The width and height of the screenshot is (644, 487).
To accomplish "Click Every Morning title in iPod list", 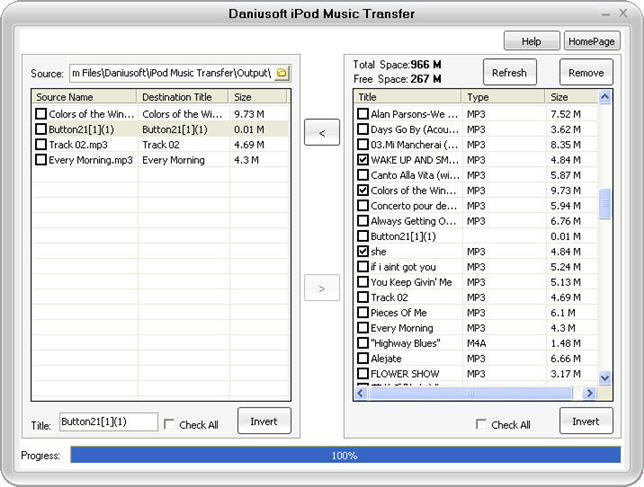I will pyautogui.click(x=402, y=328).
